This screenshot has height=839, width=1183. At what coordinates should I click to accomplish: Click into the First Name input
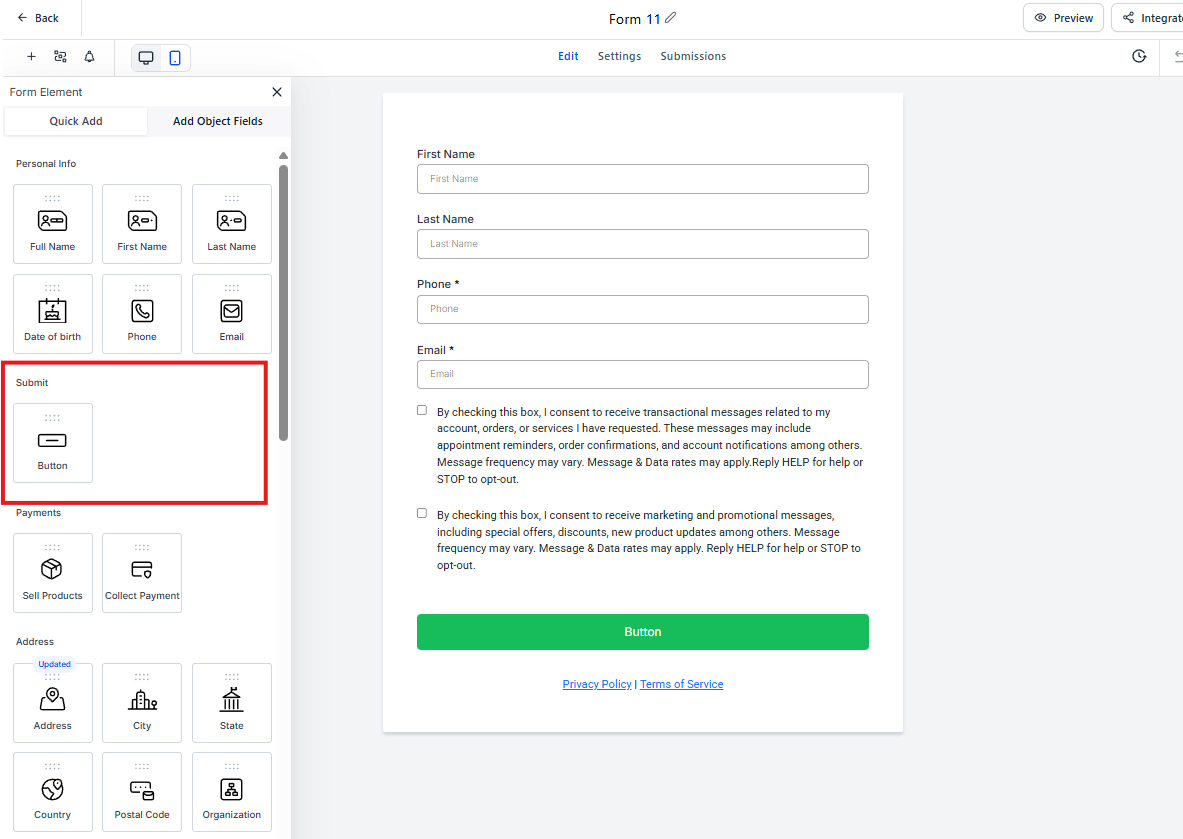[642, 179]
